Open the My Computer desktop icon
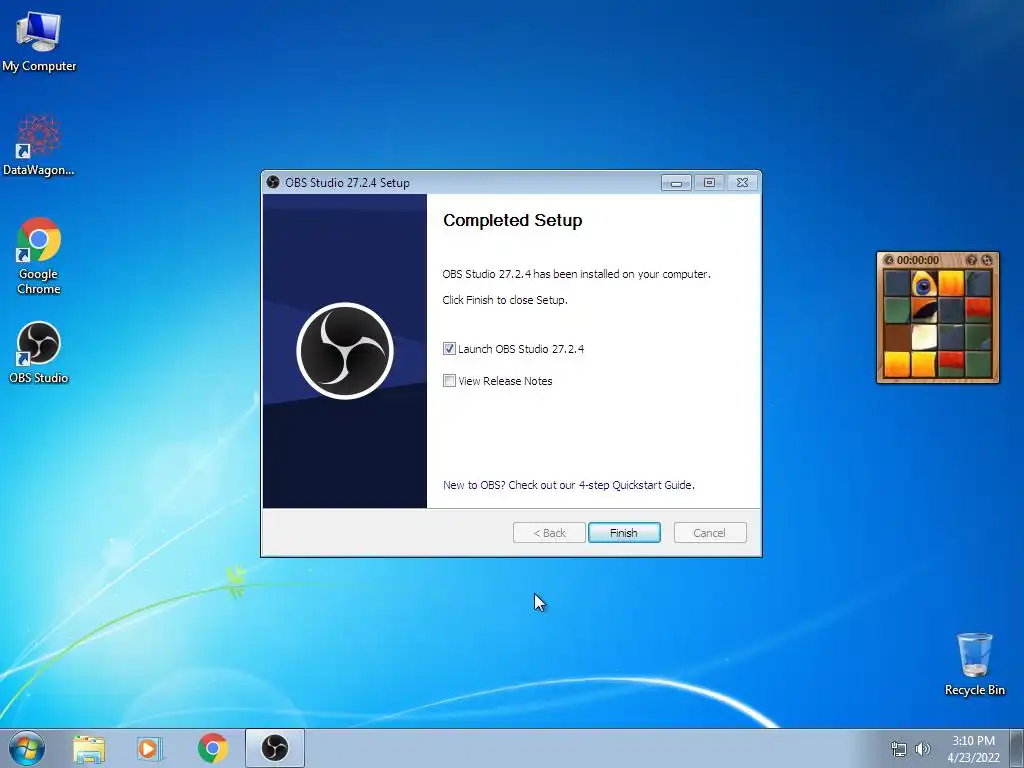This screenshot has width=1024, height=768. [39, 40]
